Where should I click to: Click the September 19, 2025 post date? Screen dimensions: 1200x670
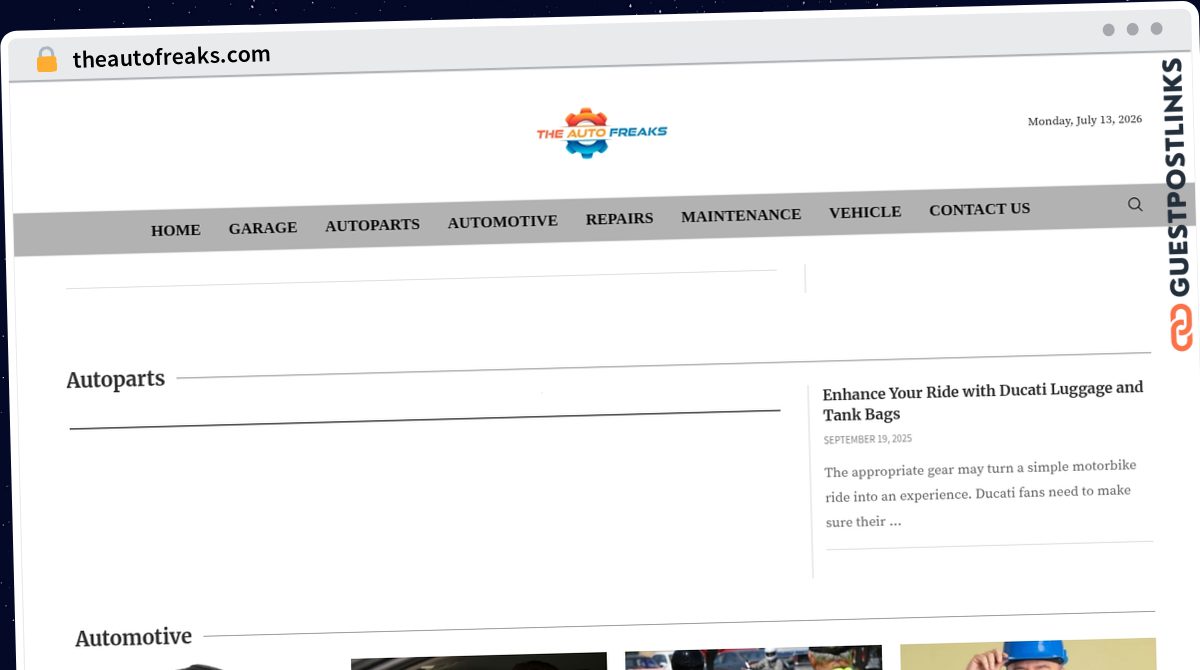point(867,439)
